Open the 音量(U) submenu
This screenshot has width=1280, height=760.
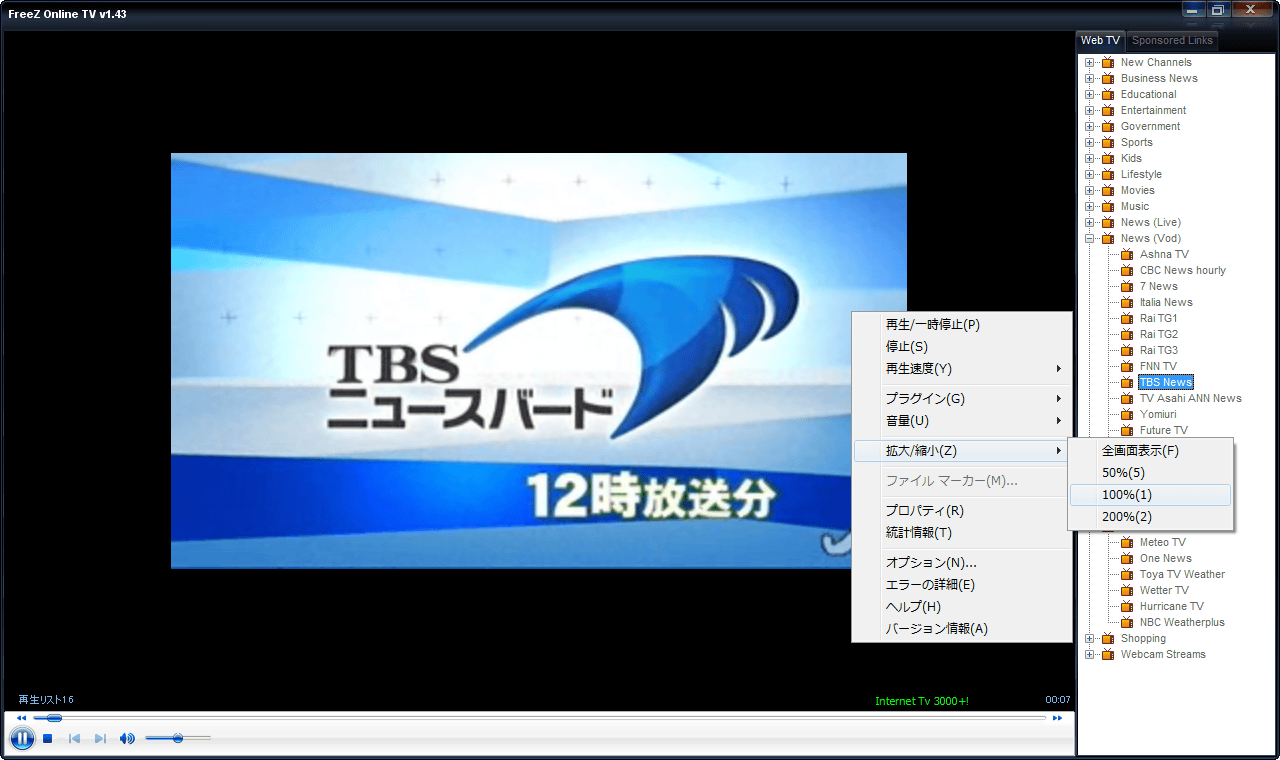pyautogui.click(x=961, y=420)
